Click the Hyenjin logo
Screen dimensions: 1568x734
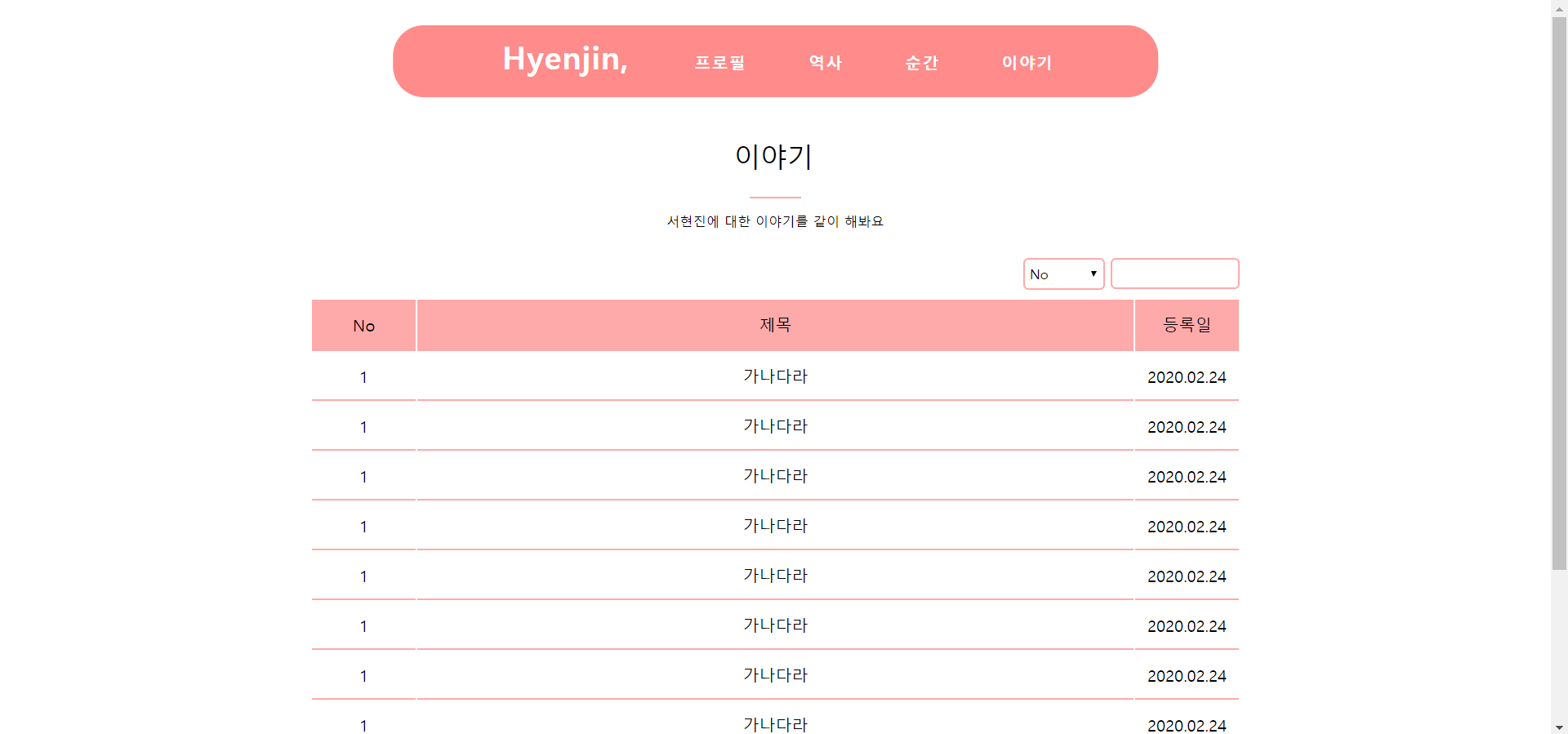coord(564,59)
